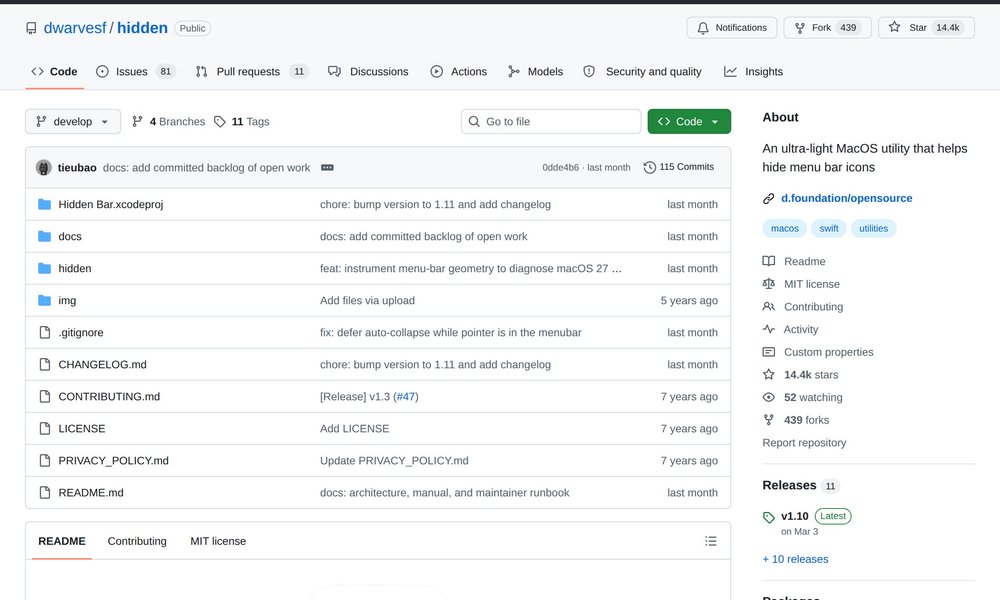This screenshot has height=600, width=1000.
Task: Open the hidden repository name link
Action: tap(142, 28)
